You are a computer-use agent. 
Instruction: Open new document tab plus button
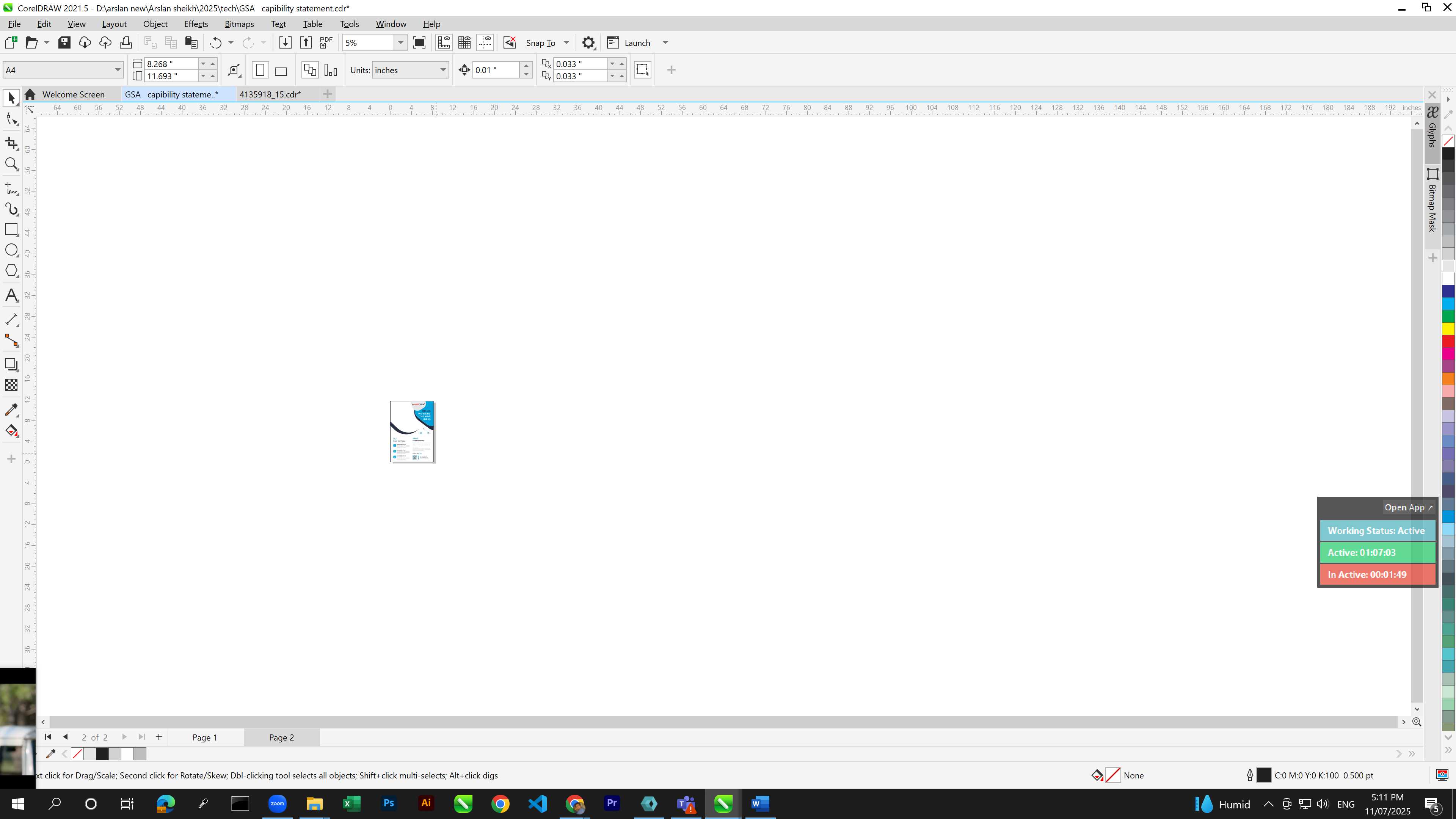(x=327, y=94)
